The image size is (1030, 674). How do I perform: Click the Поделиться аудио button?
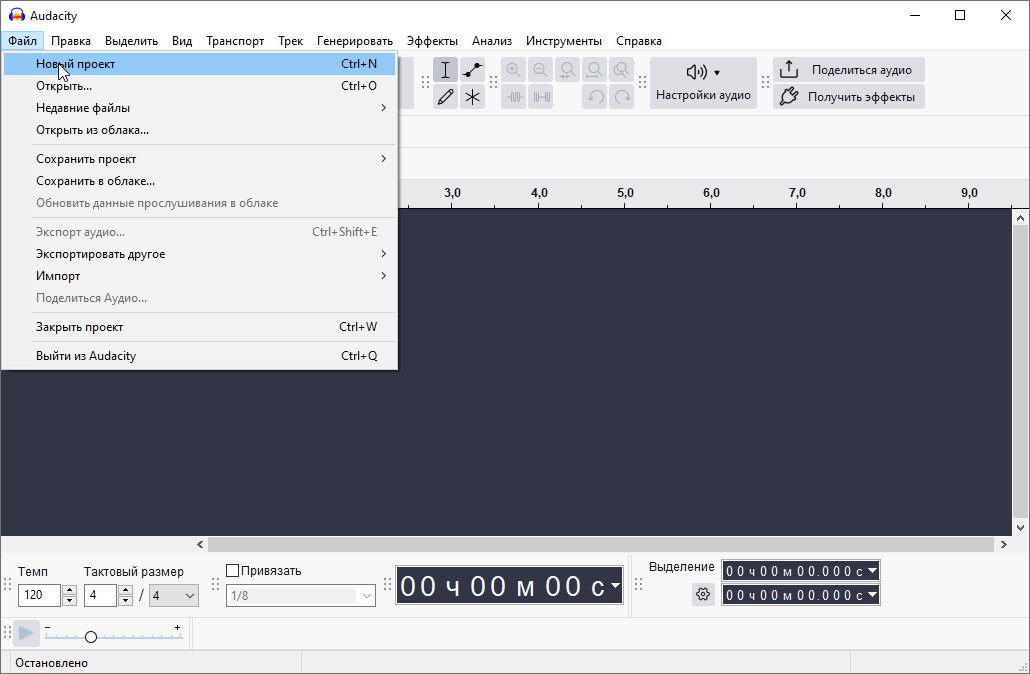[x=849, y=70]
